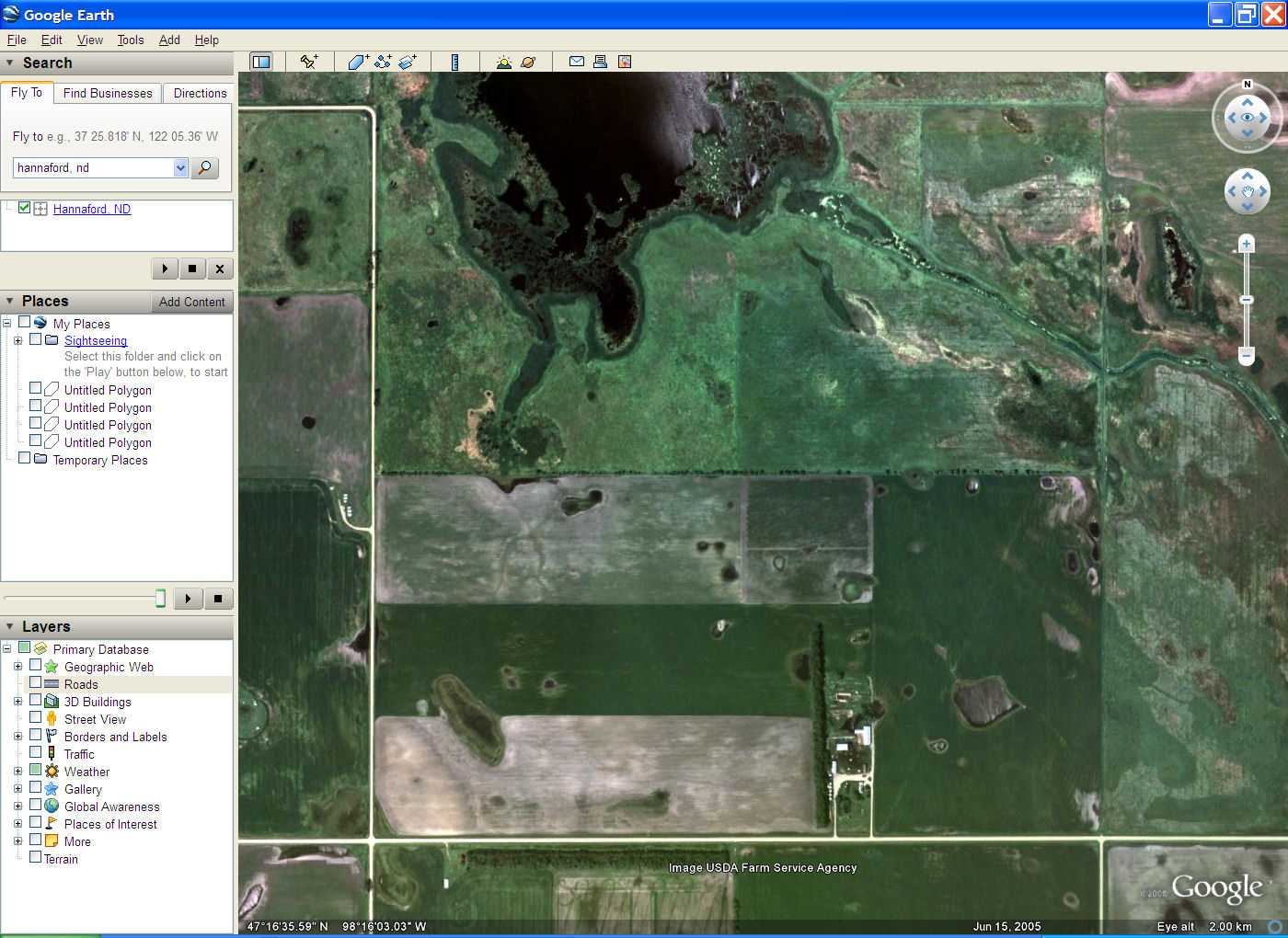Check the first Untitled Polygon checkbox
The height and width of the screenshot is (938, 1288).
36,388
